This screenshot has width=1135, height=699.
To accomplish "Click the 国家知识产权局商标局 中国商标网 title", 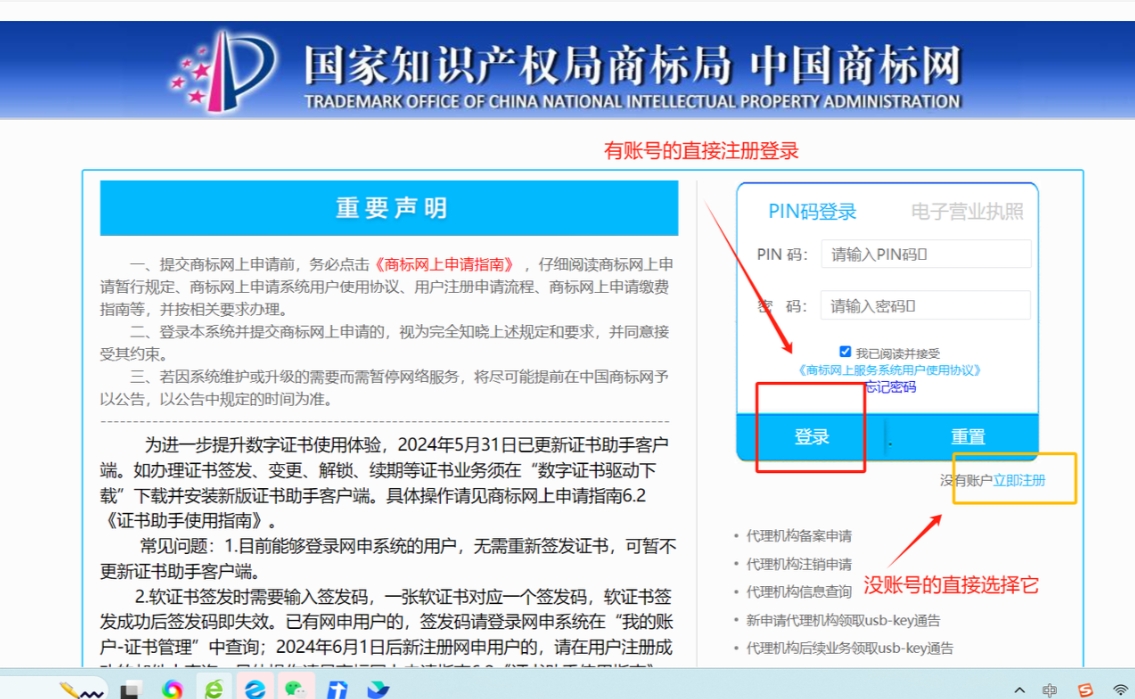I will point(632,65).
